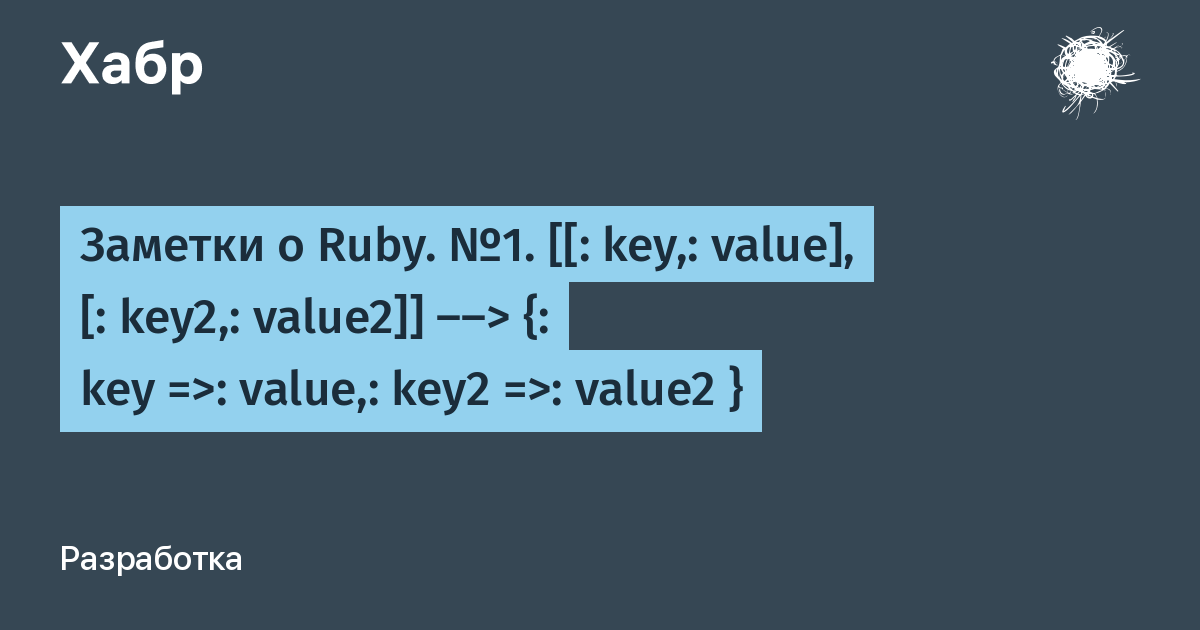Click the second highlighted title line

(x=314, y=317)
